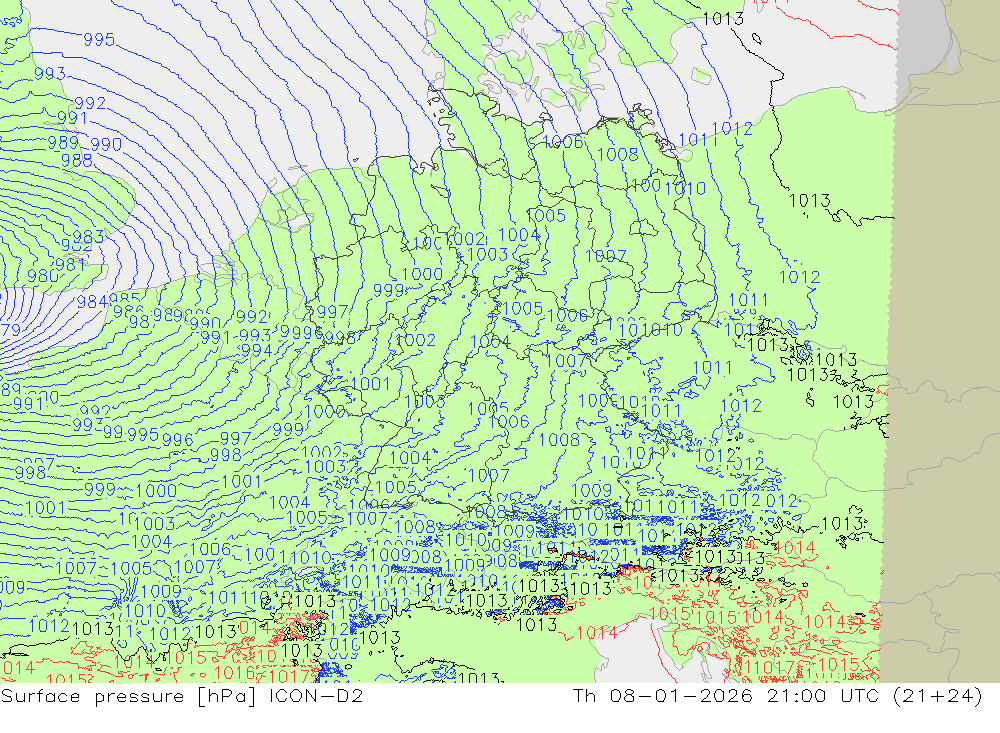1000x733 pixels.
Task: Click the "Th 08-01-2026" date text
Action: point(662,695)
